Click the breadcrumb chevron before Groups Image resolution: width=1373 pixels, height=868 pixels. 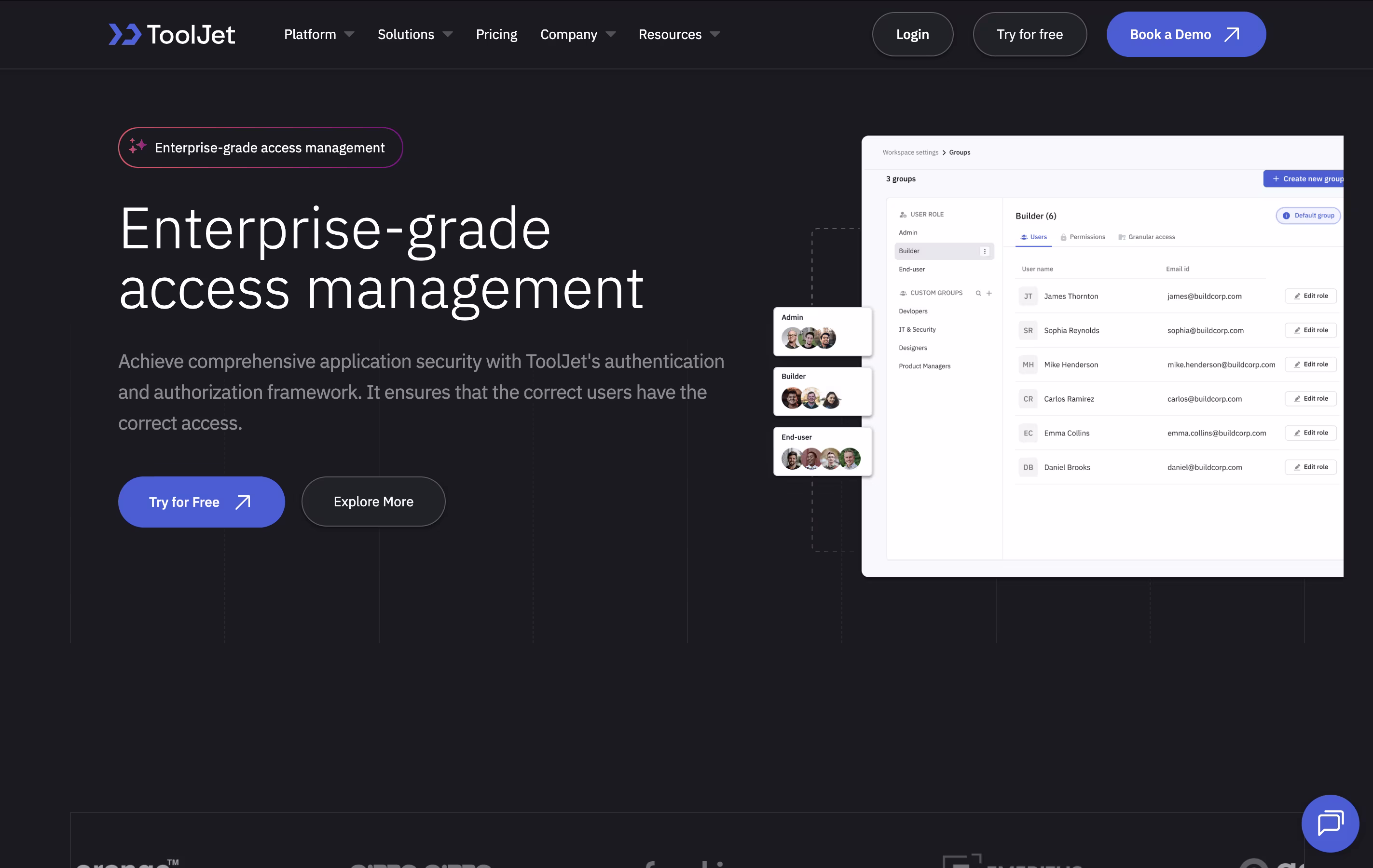tap(944, 152)
